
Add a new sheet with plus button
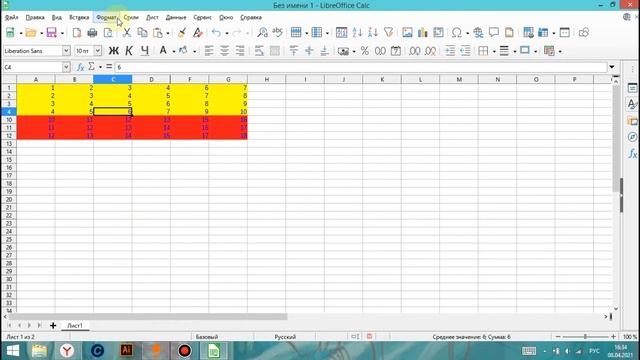(53, 325)
